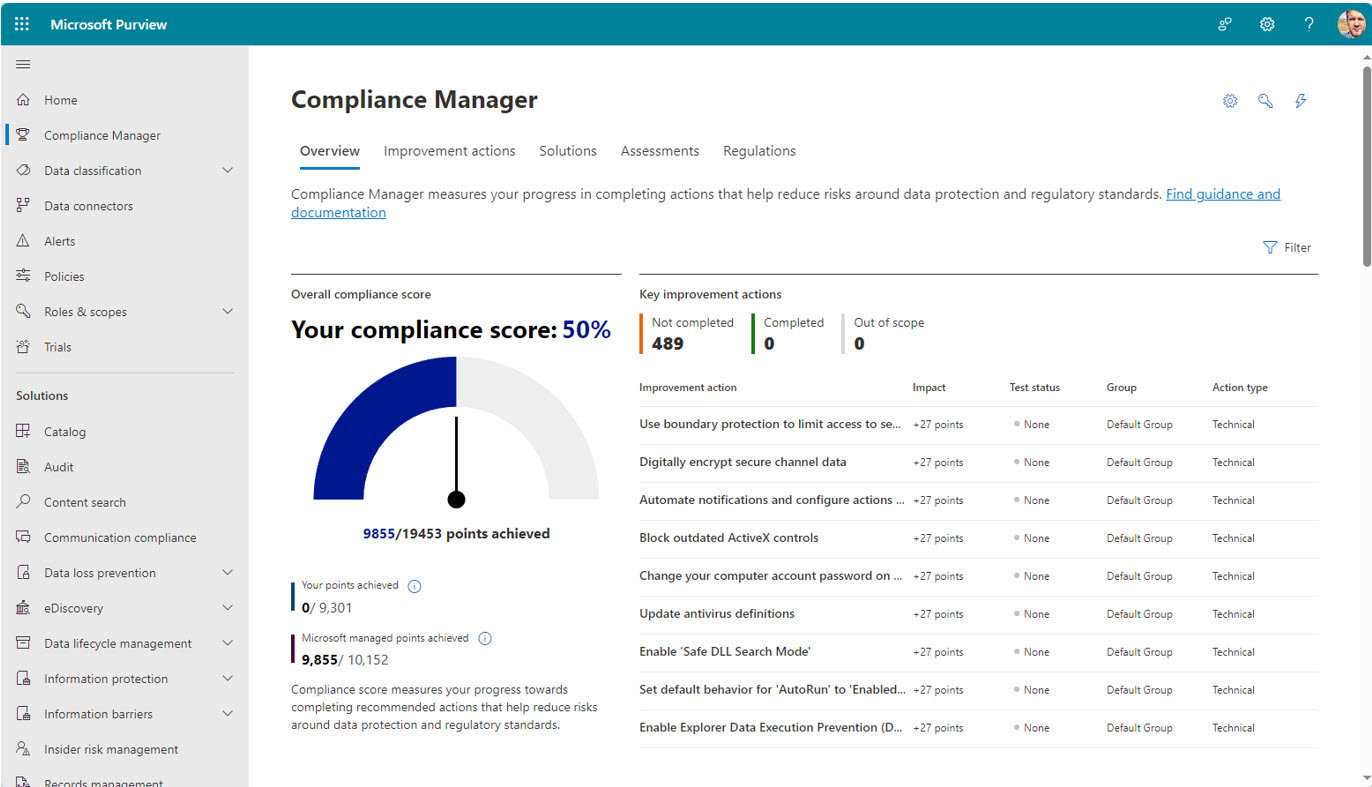Click the settings gear in top header
Viewport: 1372px width, 787px height.
1267,24
